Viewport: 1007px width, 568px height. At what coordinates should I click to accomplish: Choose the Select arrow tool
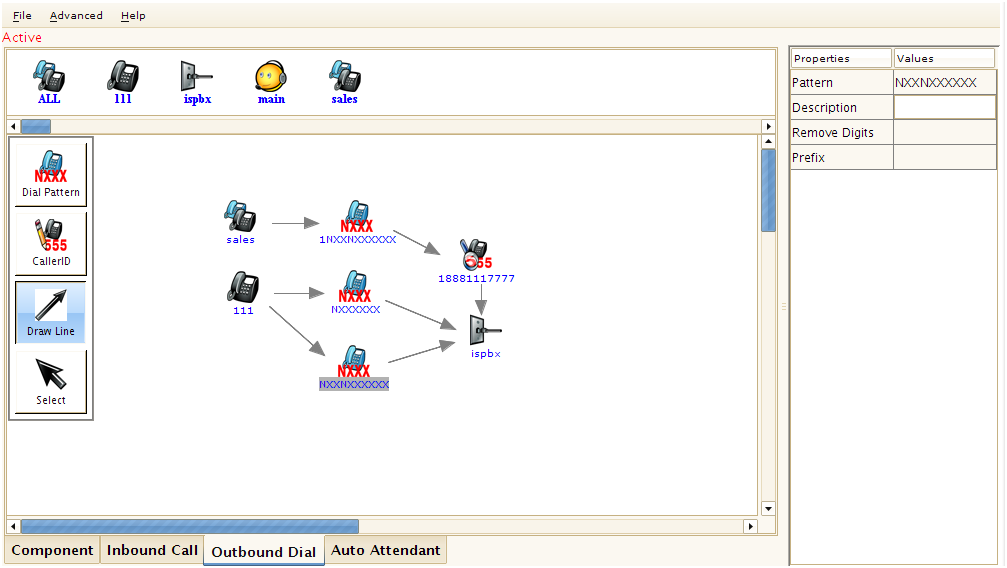50,381
